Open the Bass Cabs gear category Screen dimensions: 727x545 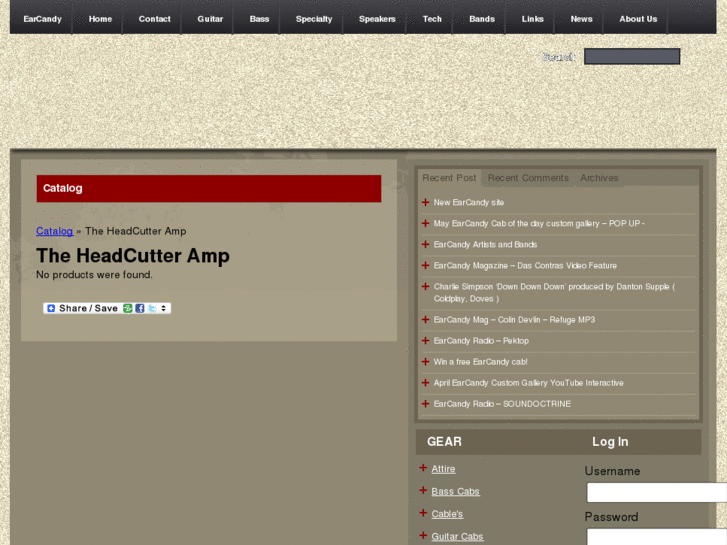[x=455, y=492]
